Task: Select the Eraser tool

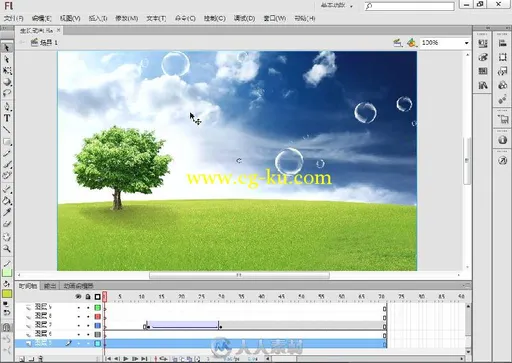Action: point(7,224)
